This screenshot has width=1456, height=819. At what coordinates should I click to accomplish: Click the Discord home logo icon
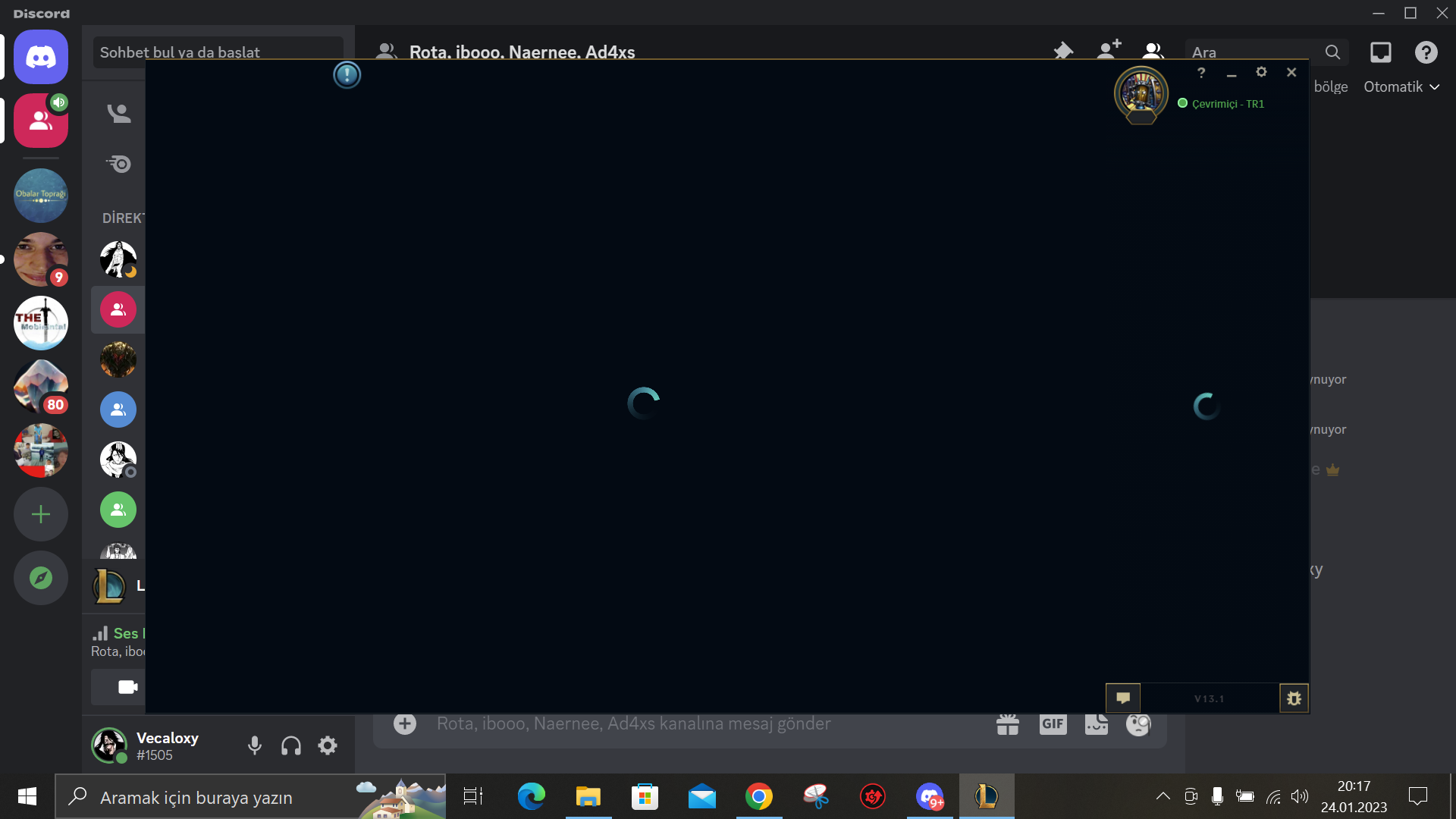[x=41, y=57]
